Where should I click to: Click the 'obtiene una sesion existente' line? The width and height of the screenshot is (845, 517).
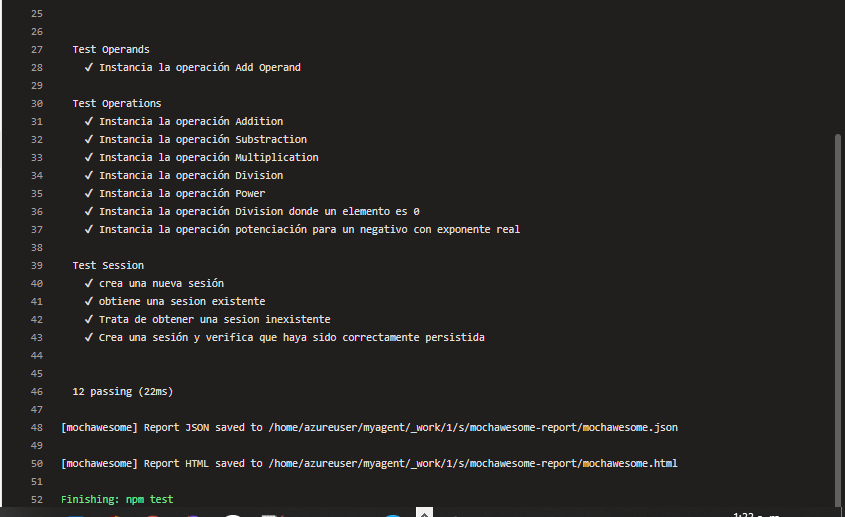click(x=175, y=301)
